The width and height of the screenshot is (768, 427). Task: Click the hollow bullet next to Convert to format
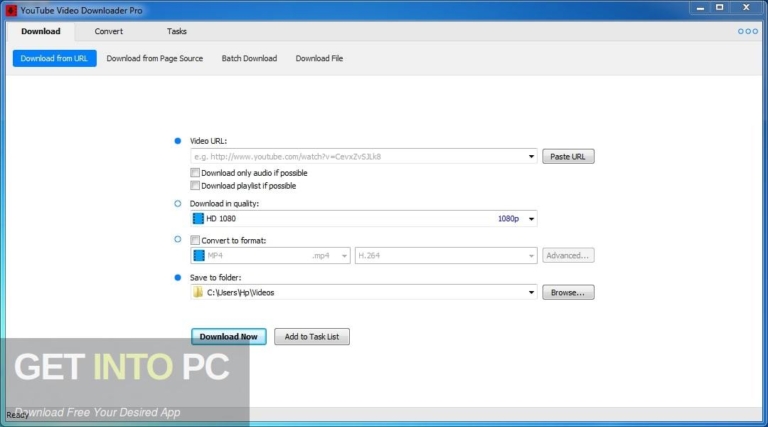(178, 239)
